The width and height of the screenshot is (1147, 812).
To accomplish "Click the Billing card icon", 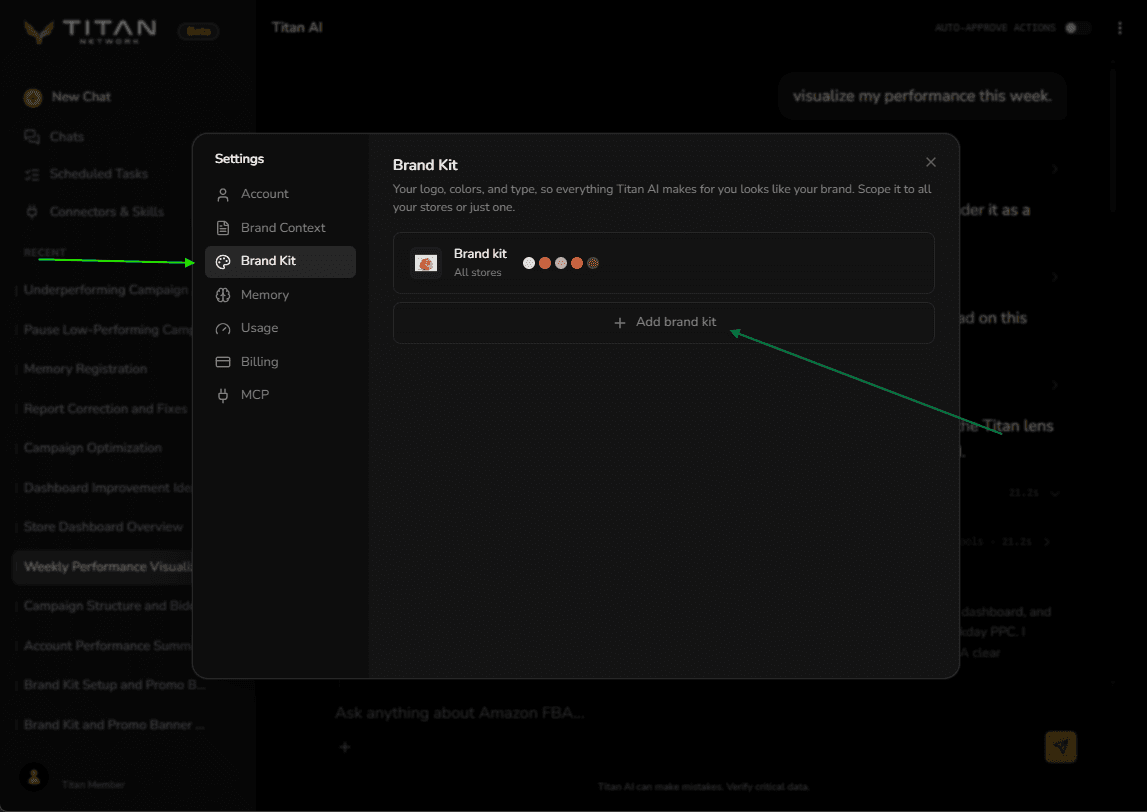I will pos(223,362).
